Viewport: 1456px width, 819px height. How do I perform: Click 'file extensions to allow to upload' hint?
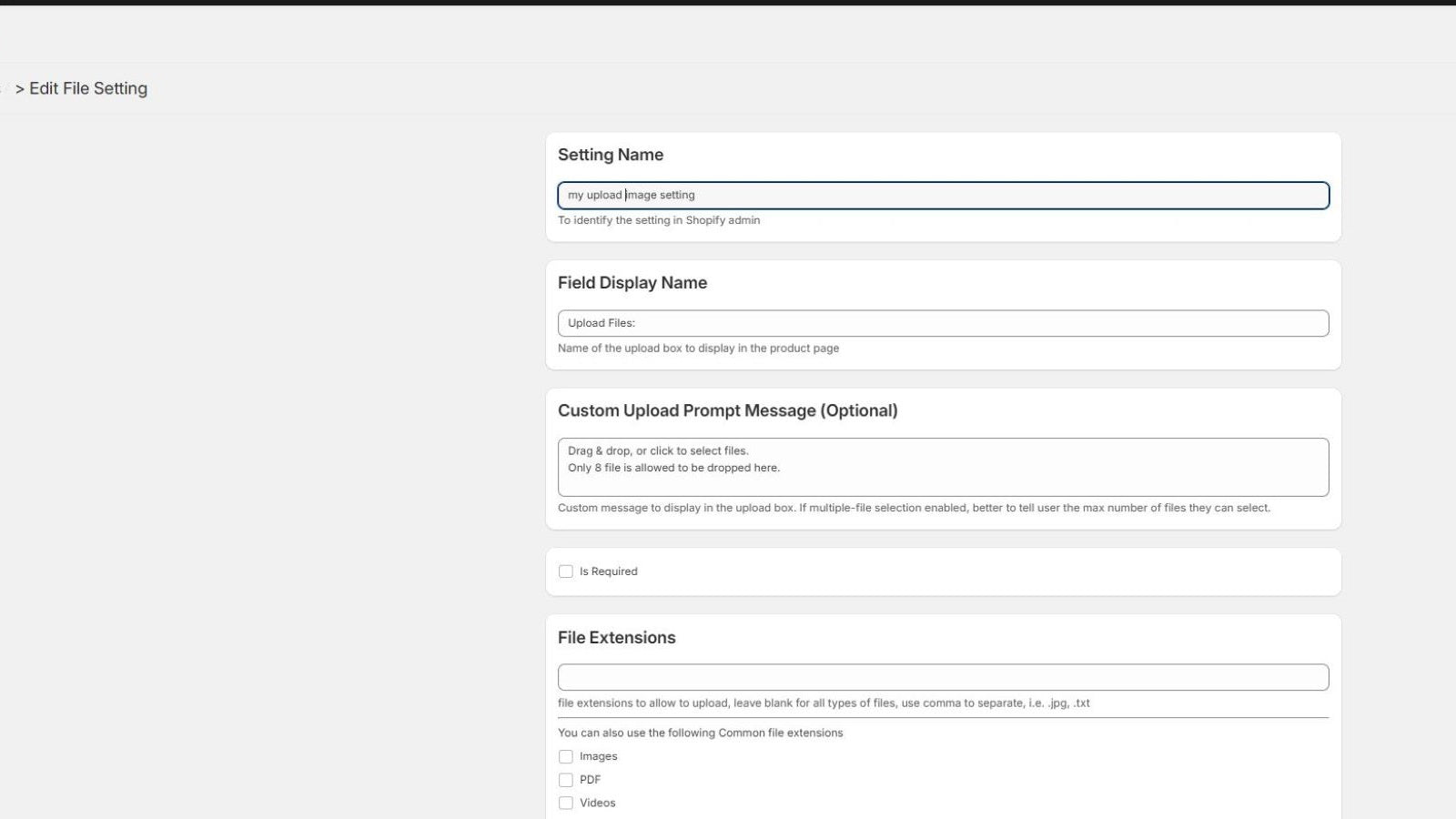coord(824,703)
